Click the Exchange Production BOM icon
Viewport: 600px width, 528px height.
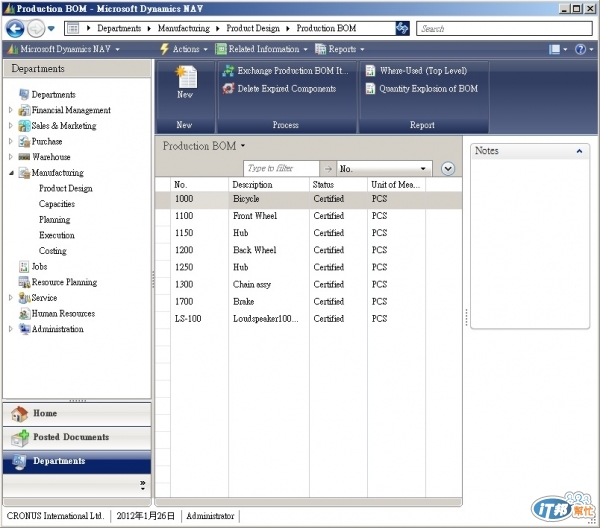click(x=228, y=71)
